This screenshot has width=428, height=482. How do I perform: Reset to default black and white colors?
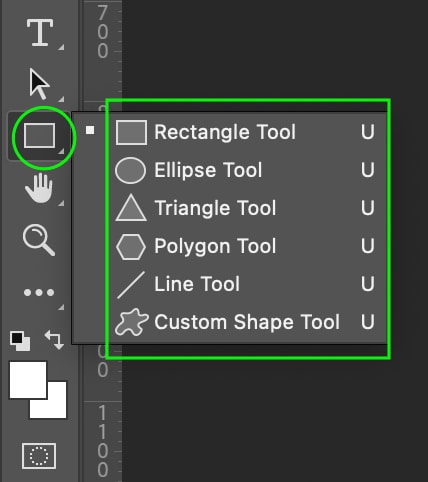pyautogui.click(x=20, y=341)
